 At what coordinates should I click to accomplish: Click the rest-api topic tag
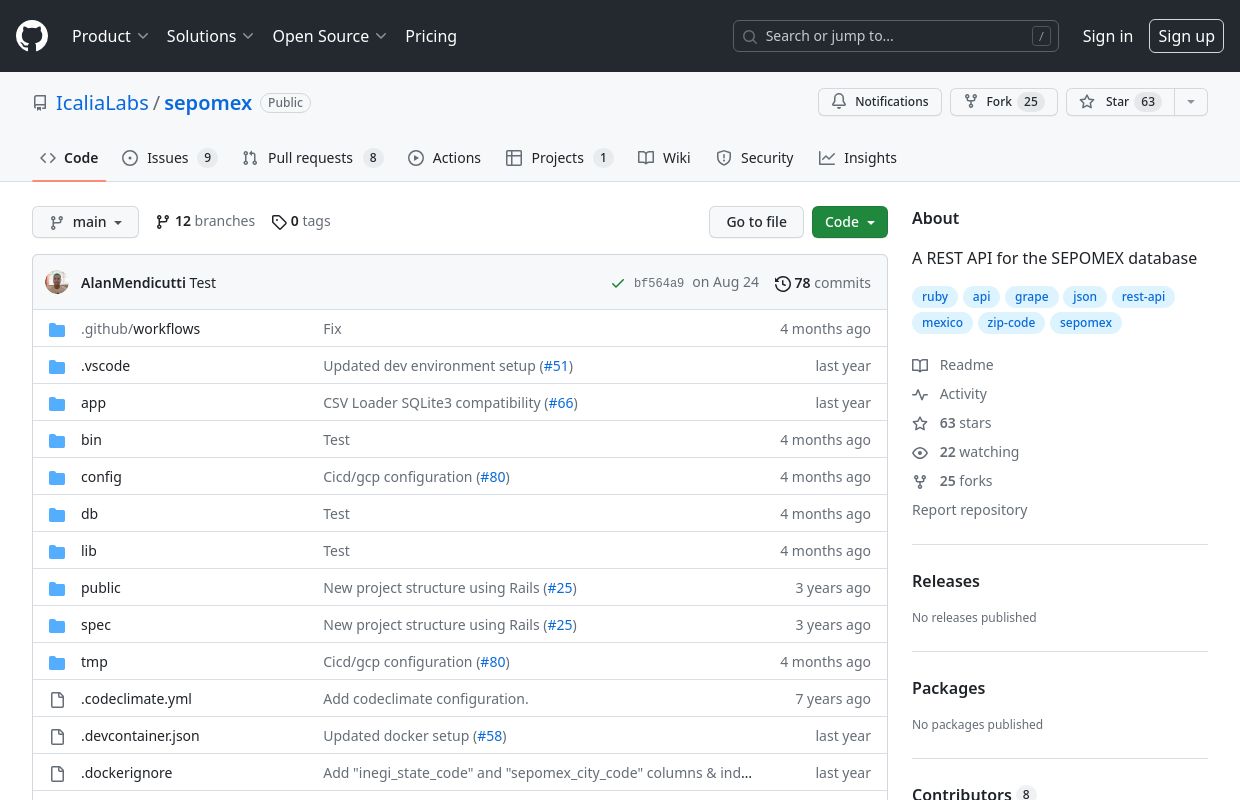tap(1143, 297)
